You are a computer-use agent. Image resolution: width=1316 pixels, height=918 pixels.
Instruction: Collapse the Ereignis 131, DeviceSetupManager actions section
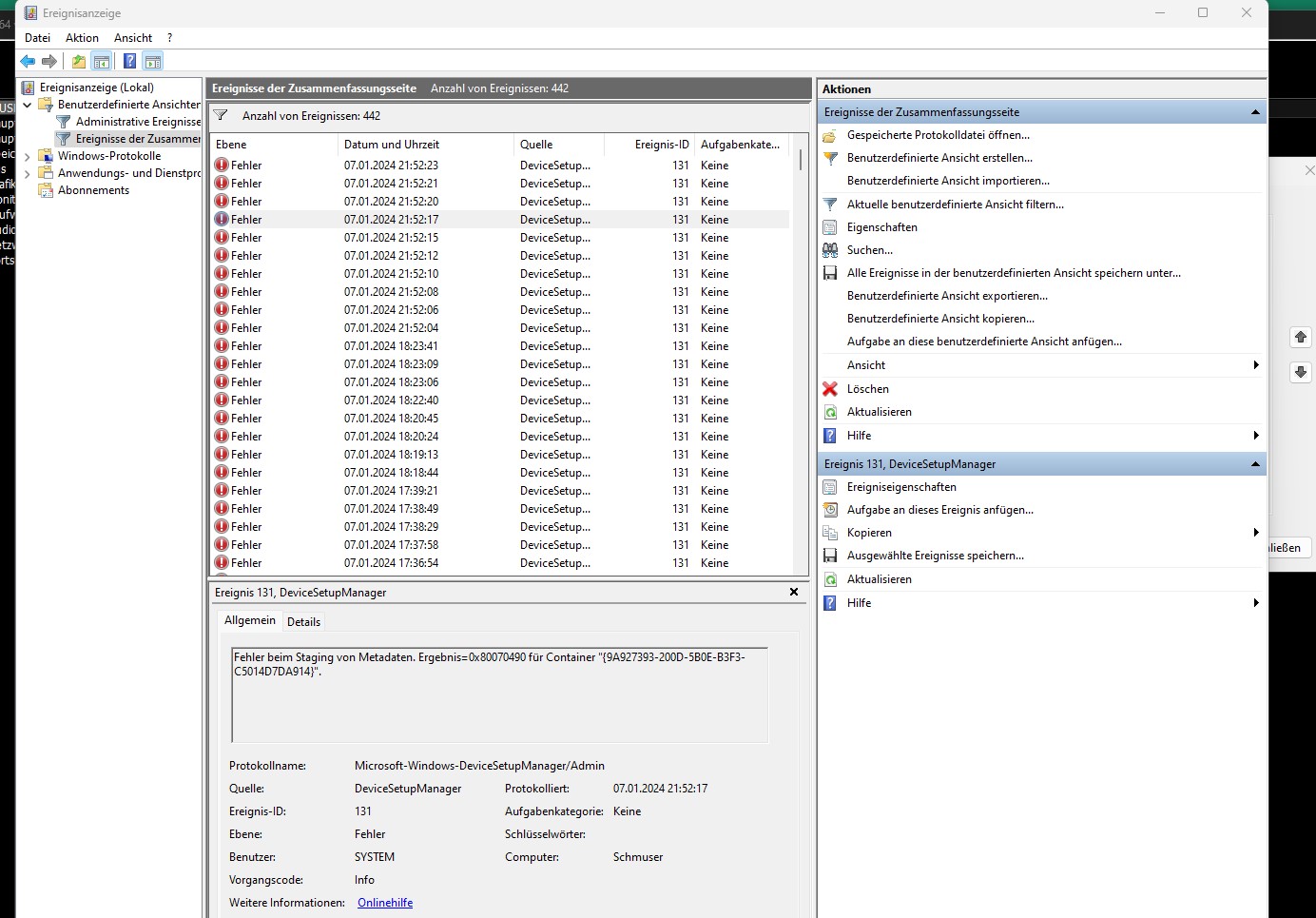(1255, 464)
